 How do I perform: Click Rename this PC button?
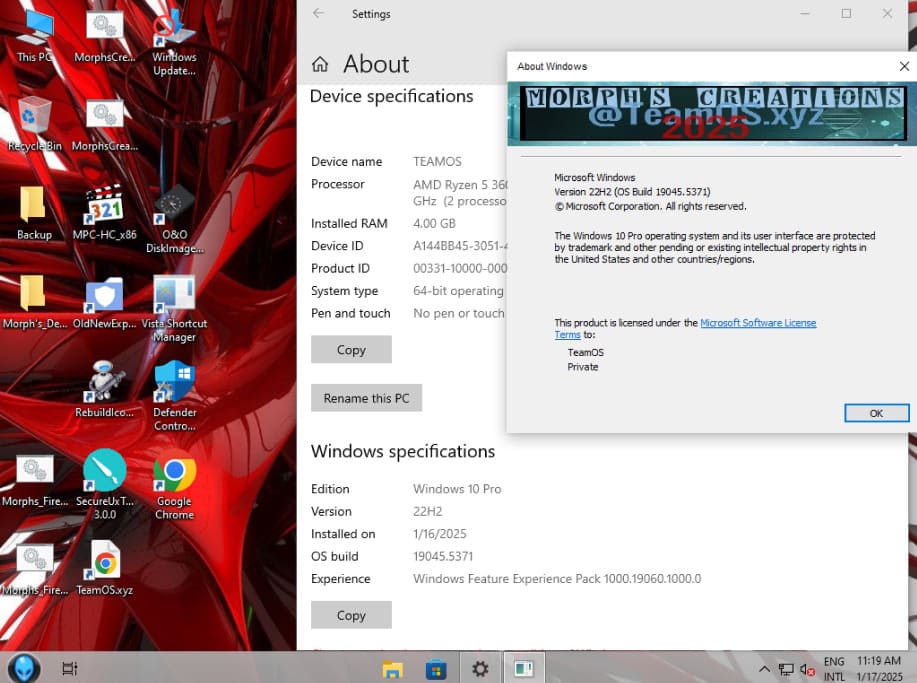click(366, 398)
